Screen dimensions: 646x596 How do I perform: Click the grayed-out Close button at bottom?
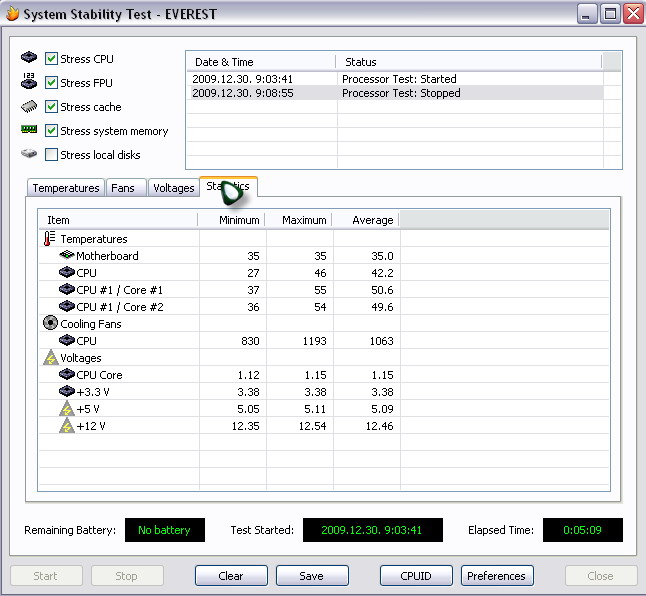click(601, 575)
